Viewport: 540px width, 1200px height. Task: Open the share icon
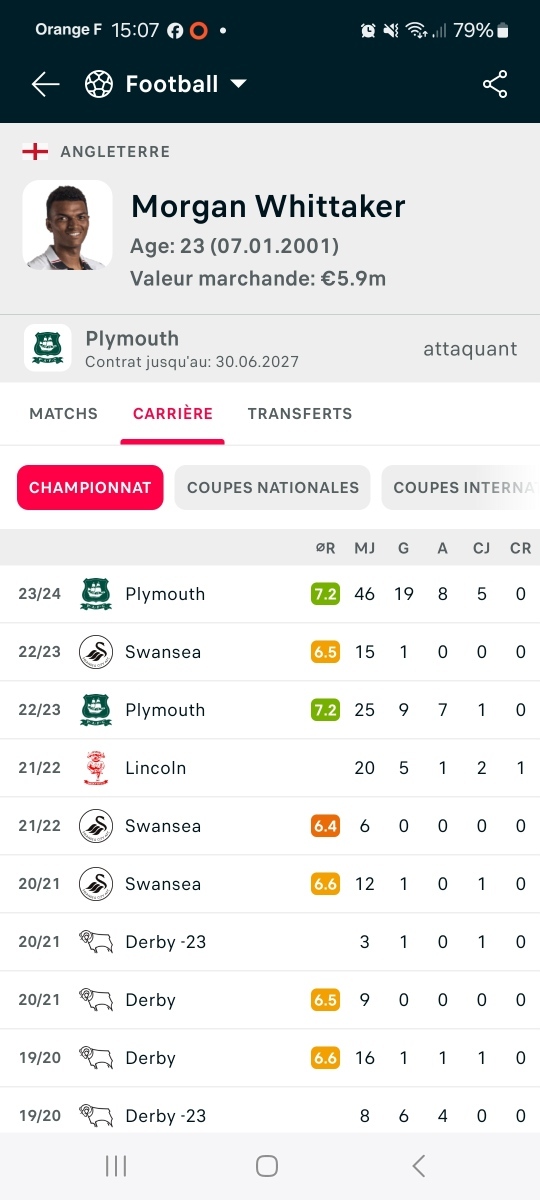(495, 85)
